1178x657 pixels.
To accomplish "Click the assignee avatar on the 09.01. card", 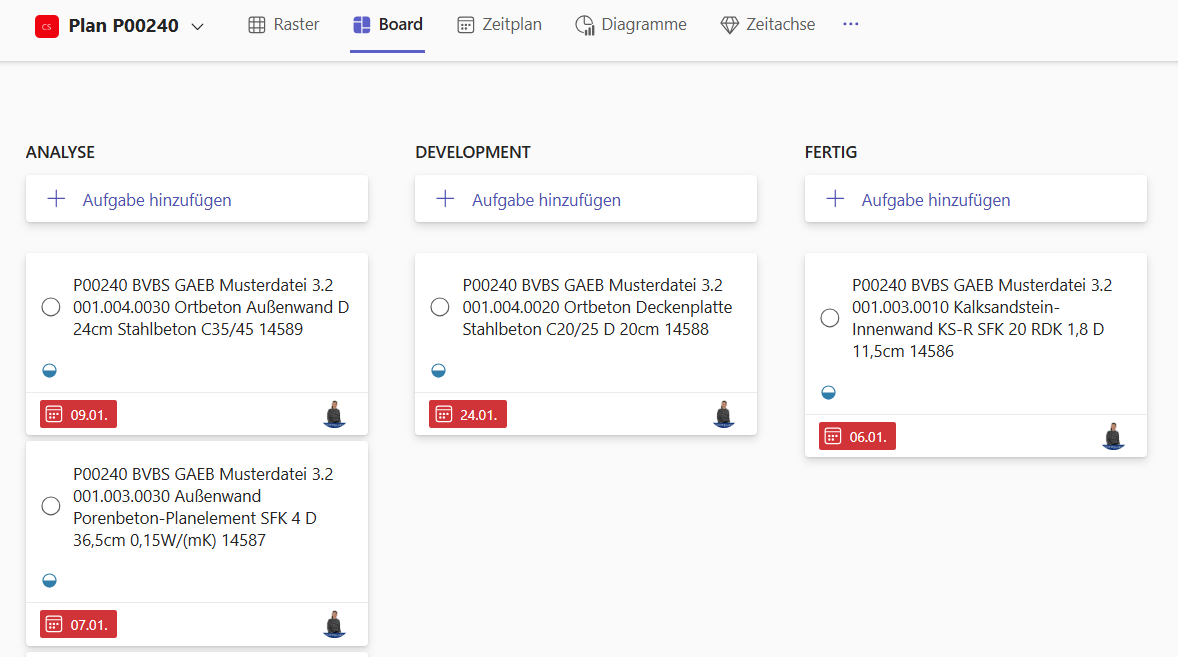I will (335, 414).
